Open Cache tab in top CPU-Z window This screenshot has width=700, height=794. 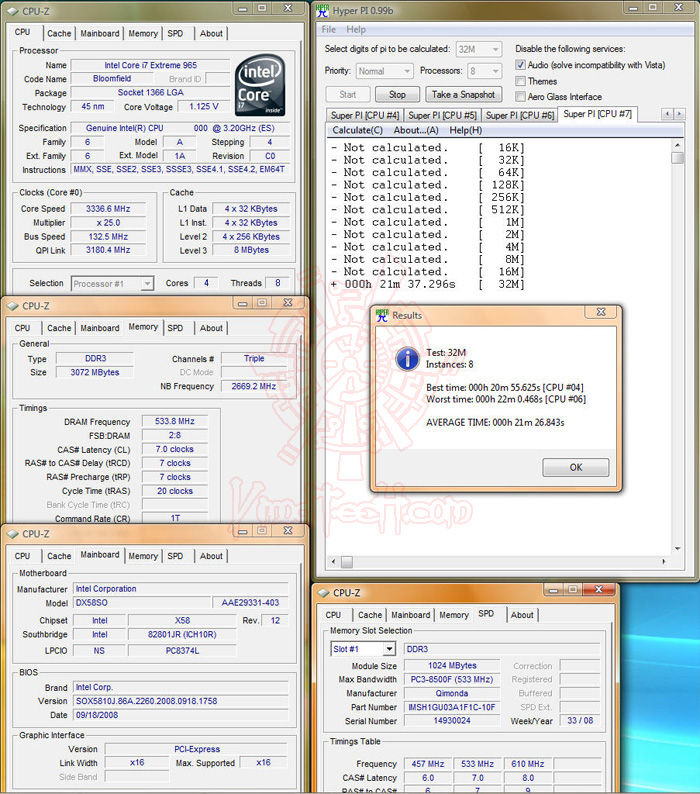pos(59,33)
